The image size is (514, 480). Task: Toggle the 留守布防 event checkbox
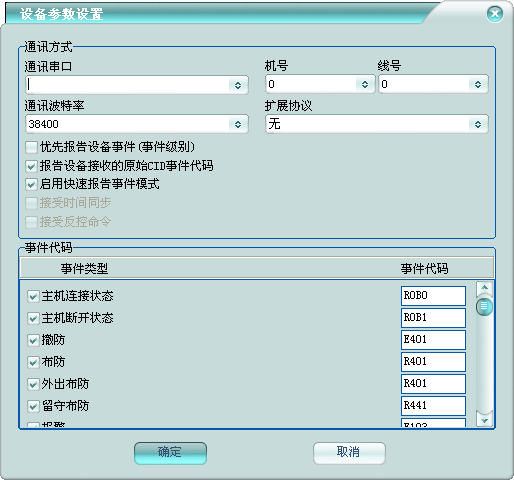pos(33,406)
